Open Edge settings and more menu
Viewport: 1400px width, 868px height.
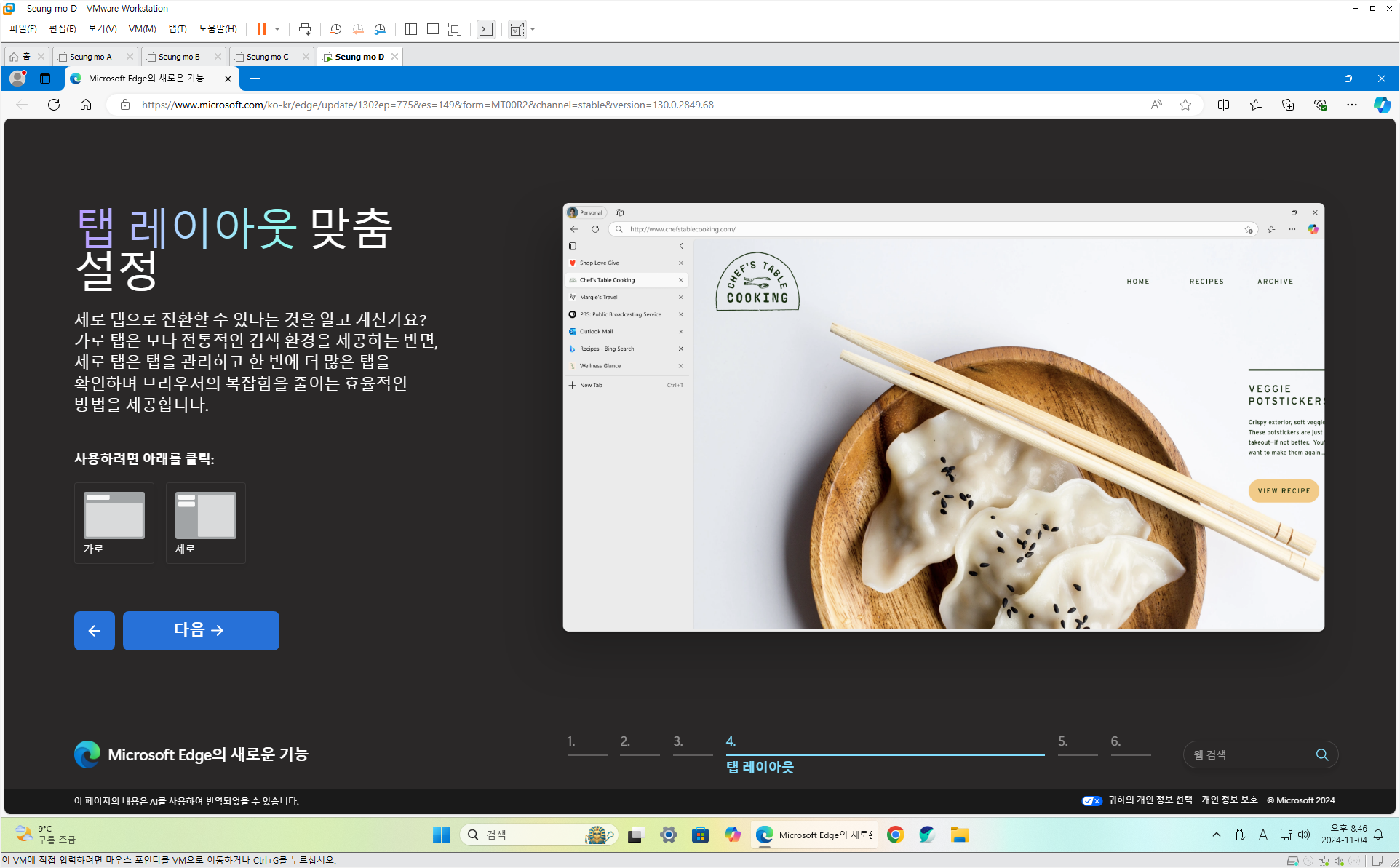[1351, 105]
